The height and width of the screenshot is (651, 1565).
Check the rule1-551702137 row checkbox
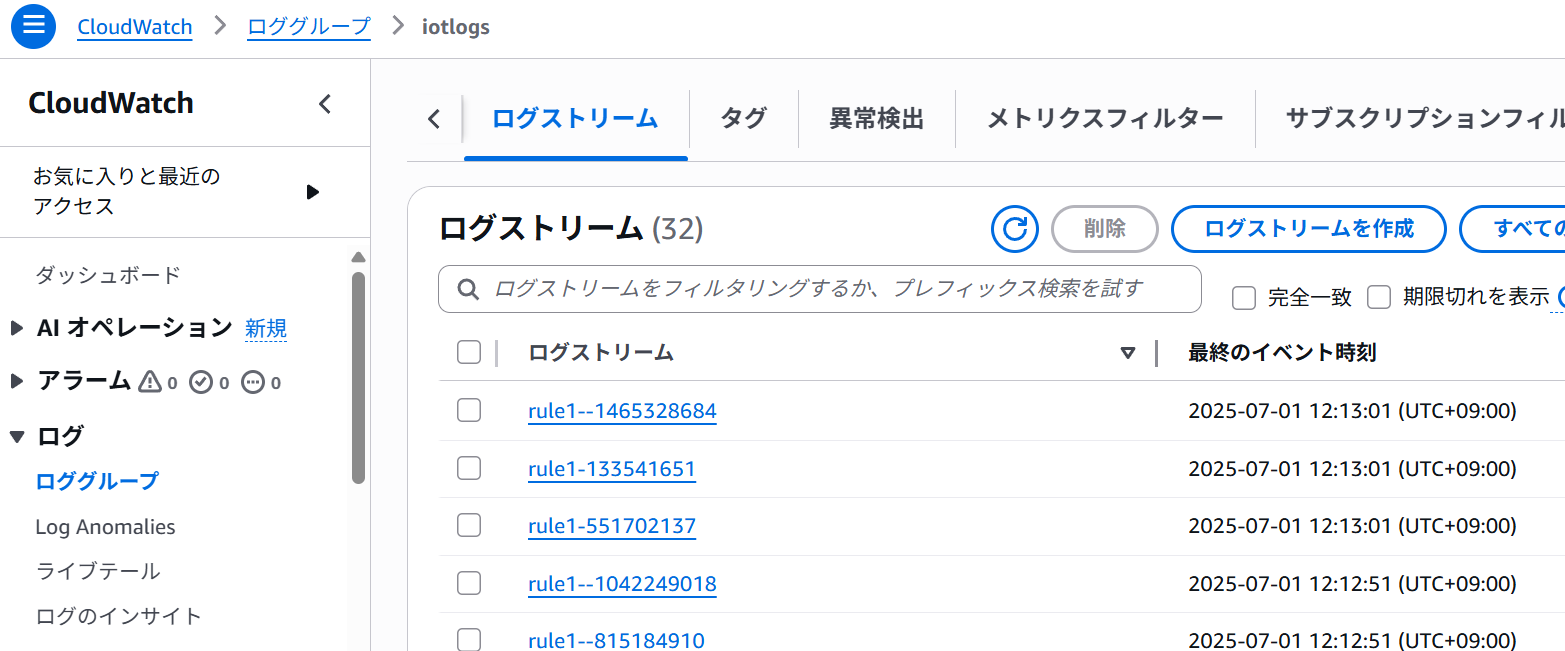click(x=469, y=525)
